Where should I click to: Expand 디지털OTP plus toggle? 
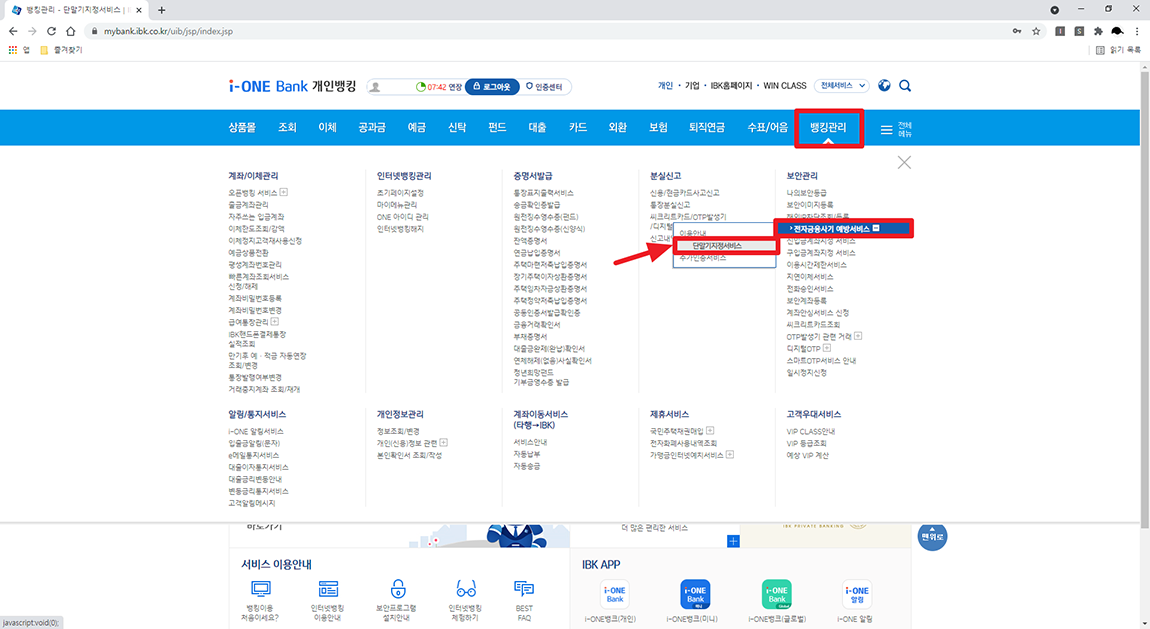pos(827,348)
